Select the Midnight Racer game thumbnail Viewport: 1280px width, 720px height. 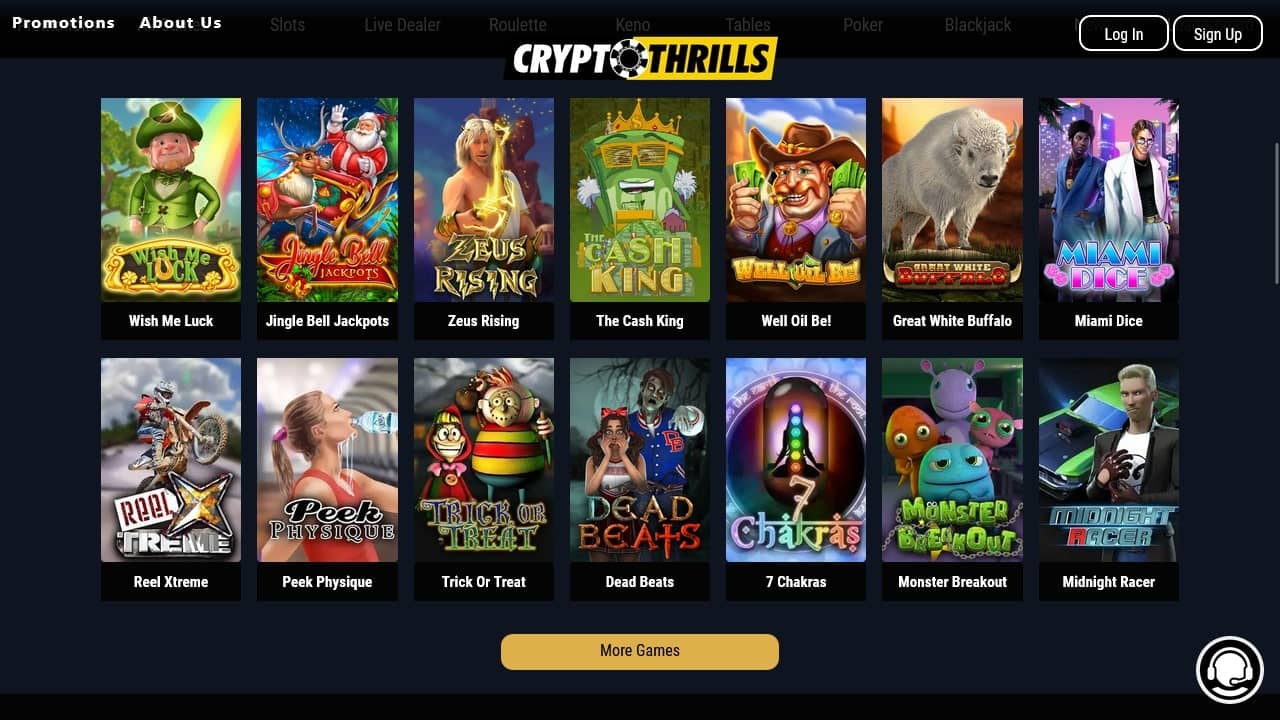click(x=1109, y=460)
